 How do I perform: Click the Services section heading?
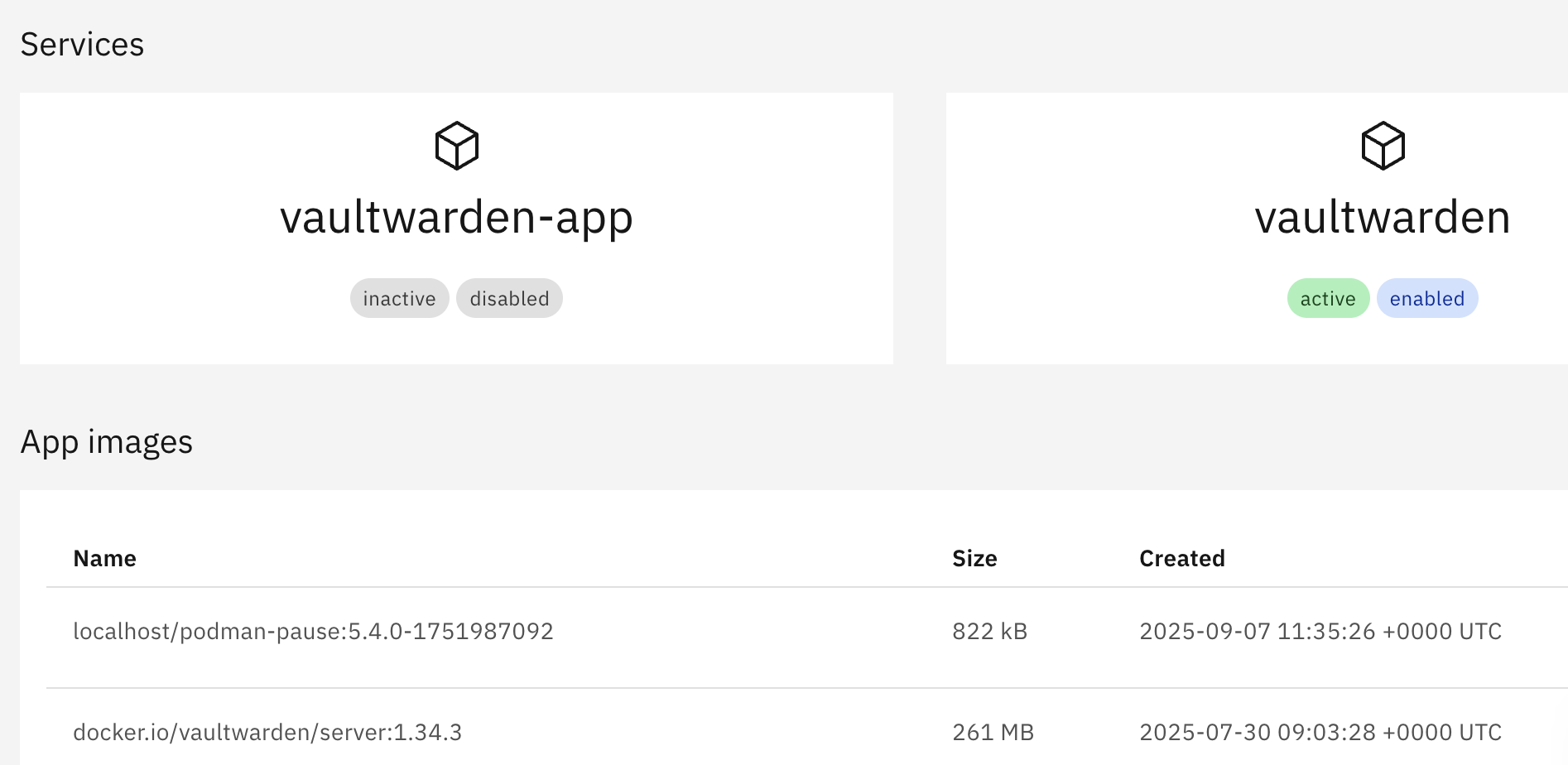click(82, 45)
